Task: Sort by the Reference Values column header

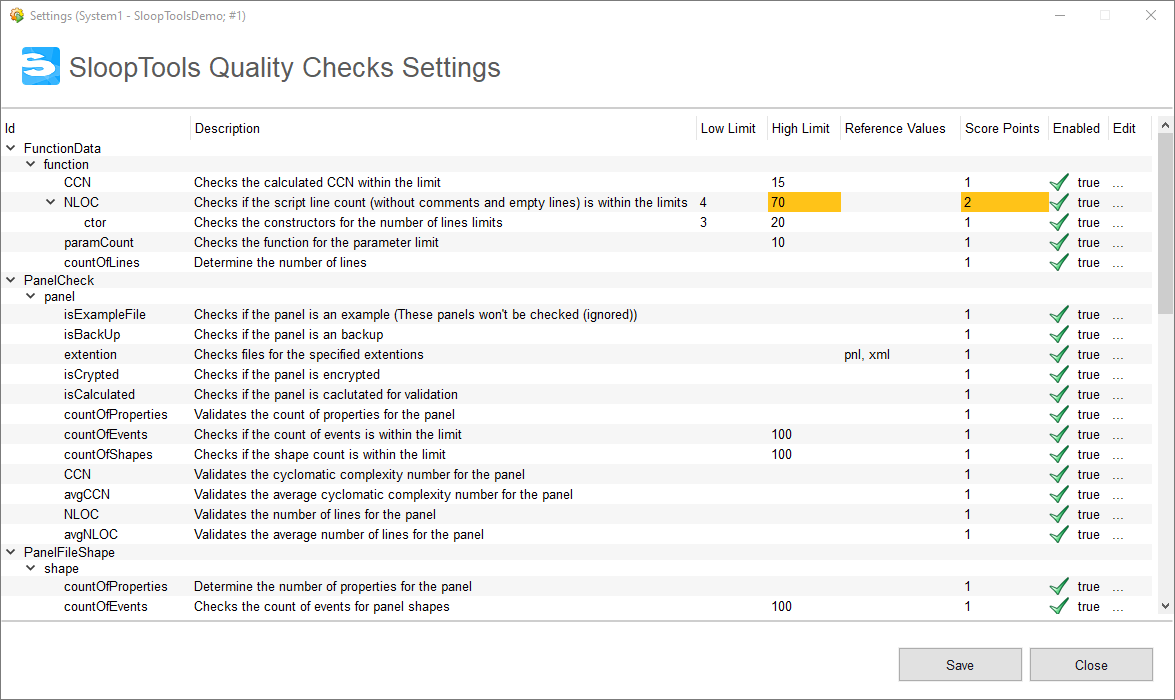Action: tap(900, 128)
